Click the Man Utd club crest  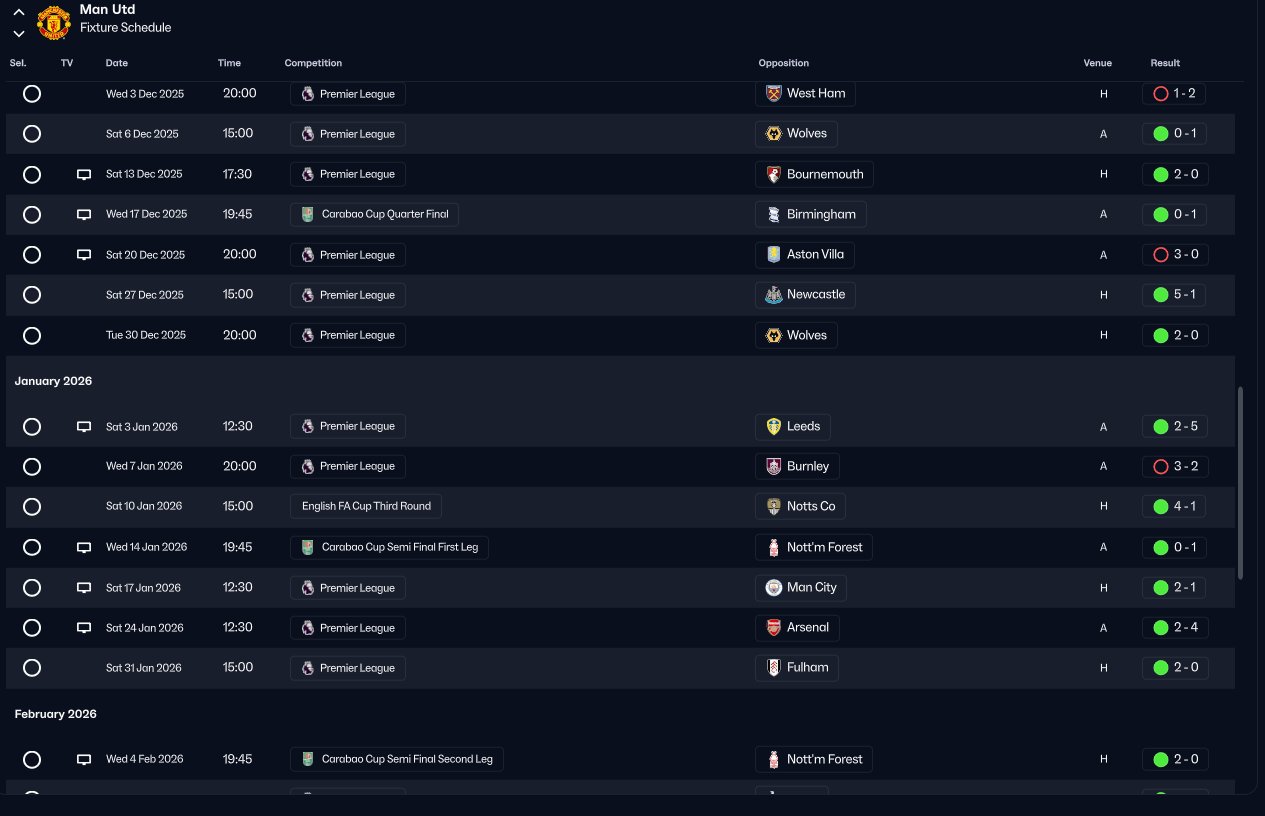coord(54,22)
